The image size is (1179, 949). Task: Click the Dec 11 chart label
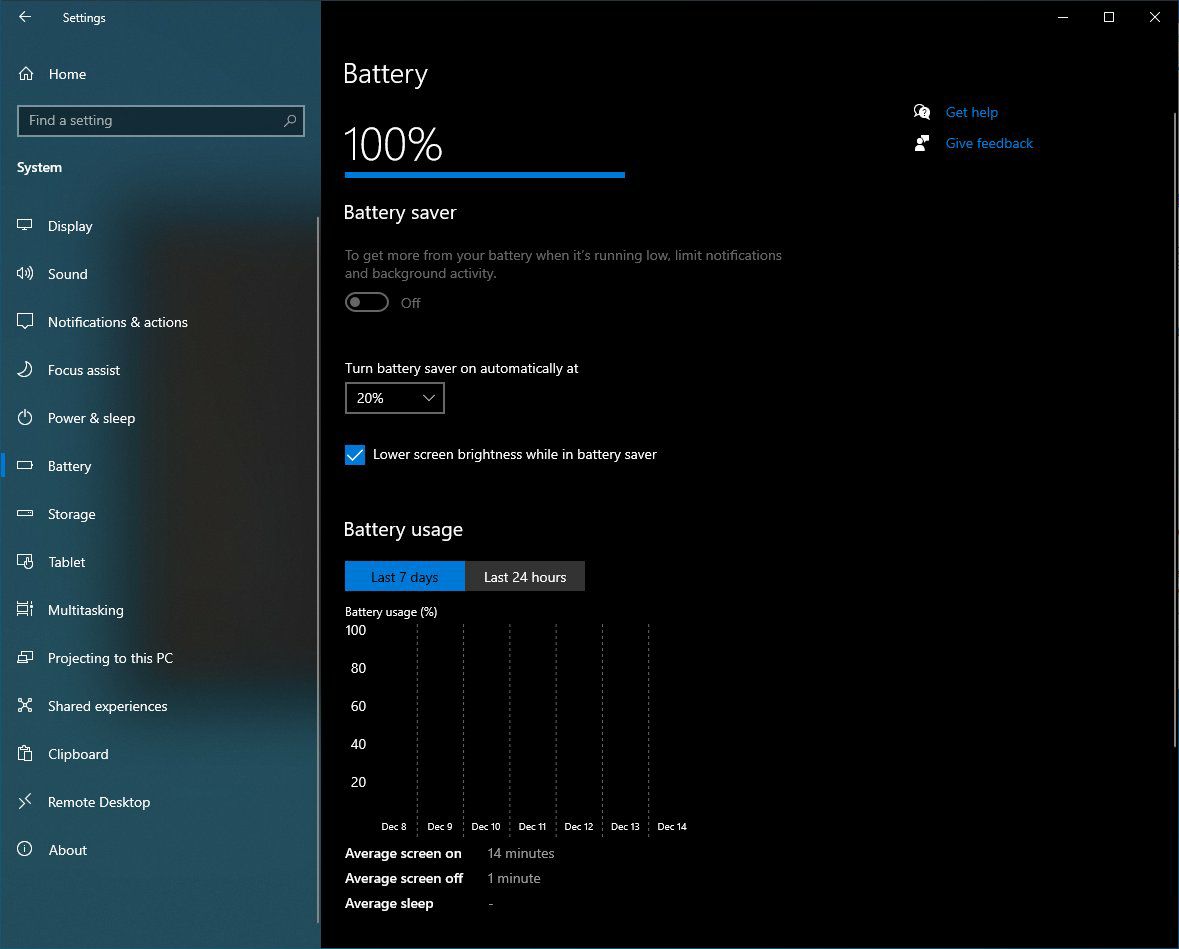(532, 826)
